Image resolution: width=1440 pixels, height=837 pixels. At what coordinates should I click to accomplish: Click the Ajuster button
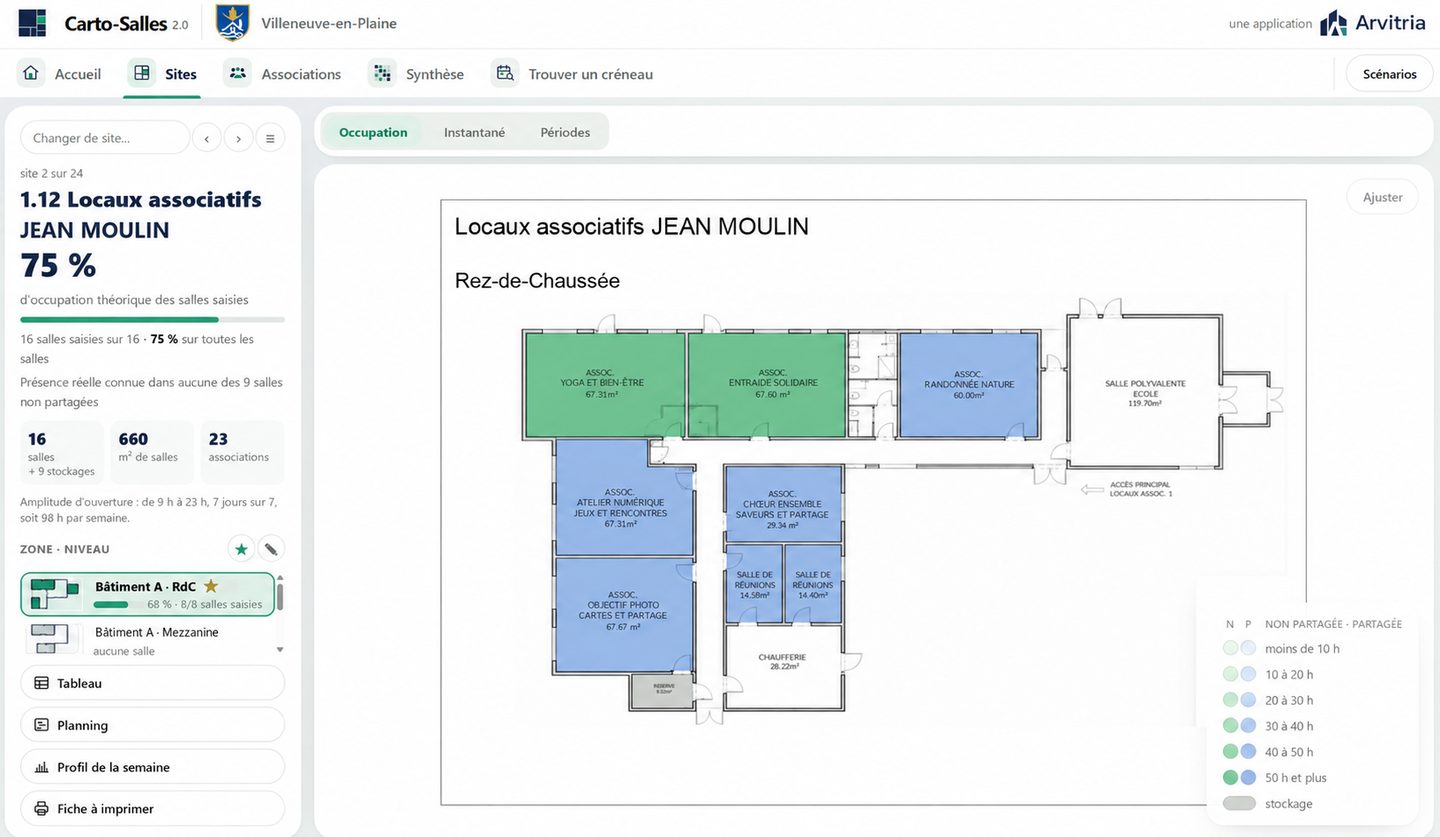coord(1382,197)
